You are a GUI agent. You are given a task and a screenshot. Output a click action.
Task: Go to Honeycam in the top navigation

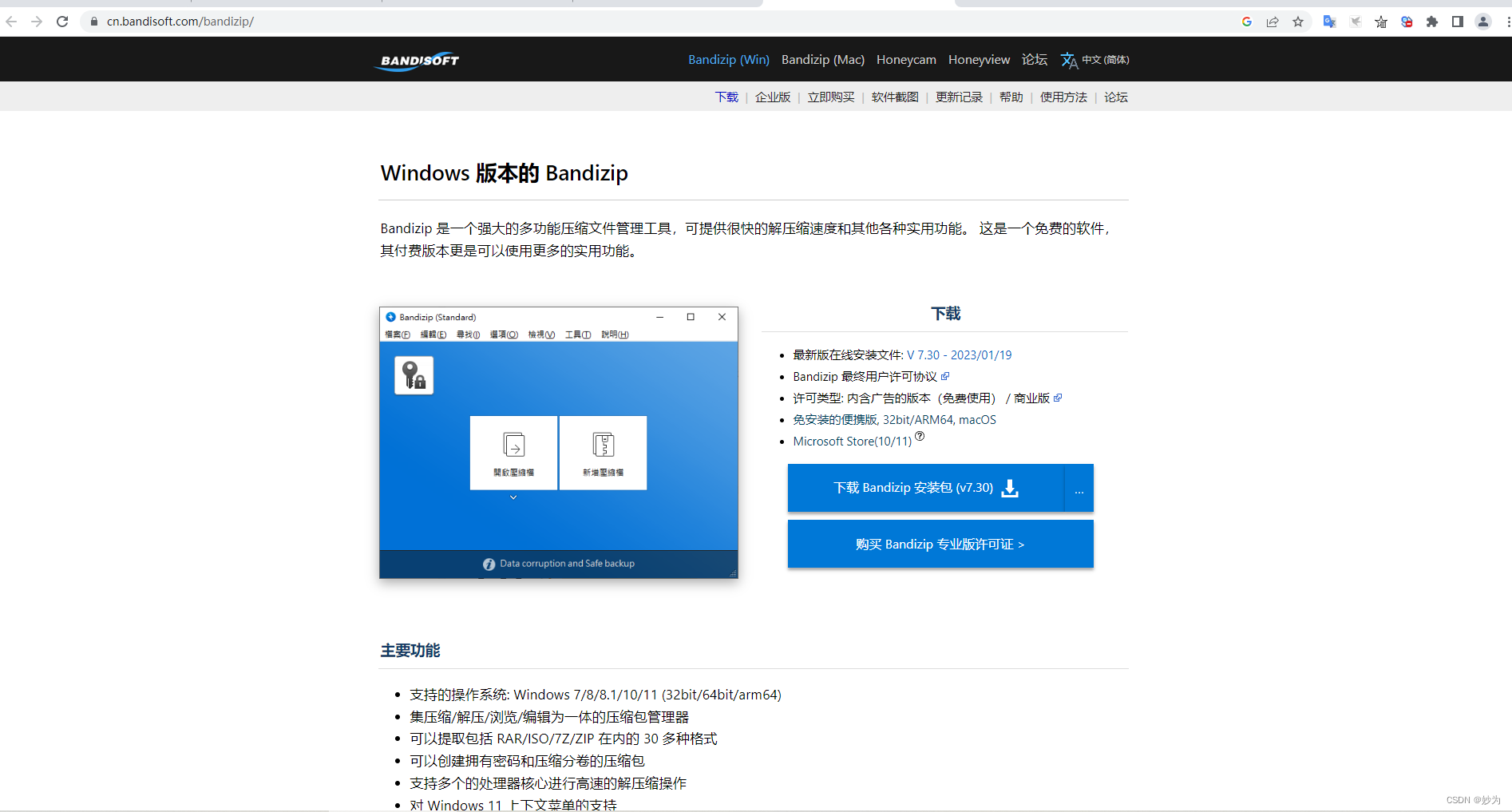[x=906, y=60]
